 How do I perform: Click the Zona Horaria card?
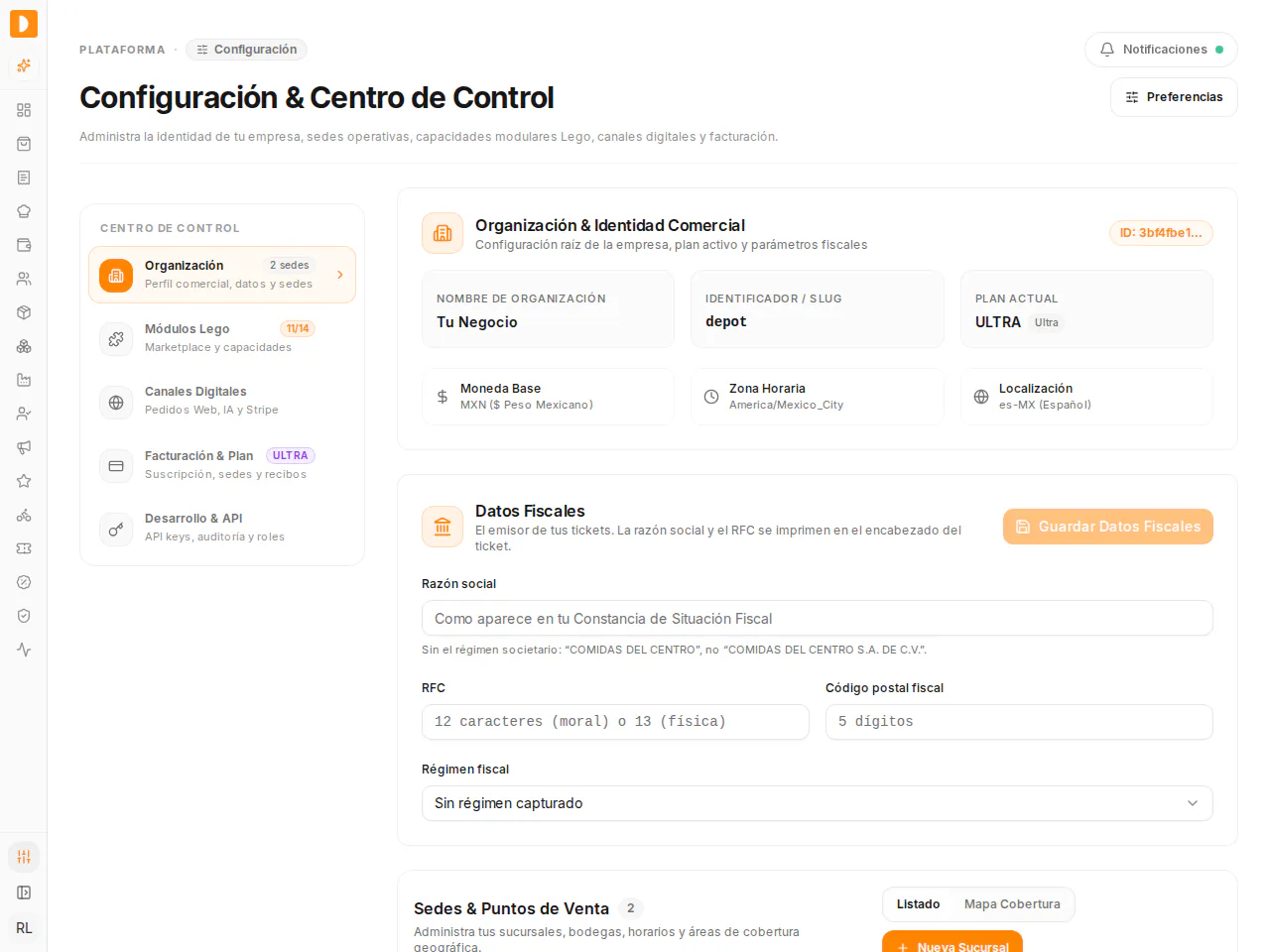(x=818, y=397)
